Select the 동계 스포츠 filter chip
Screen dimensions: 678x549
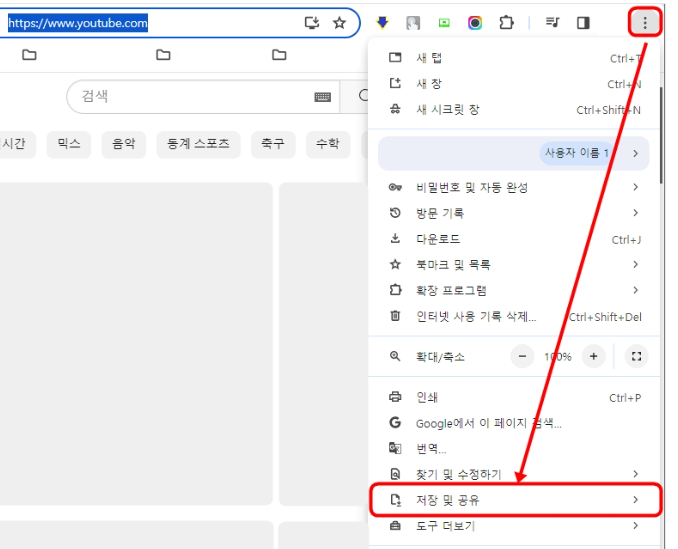(198, 144)
